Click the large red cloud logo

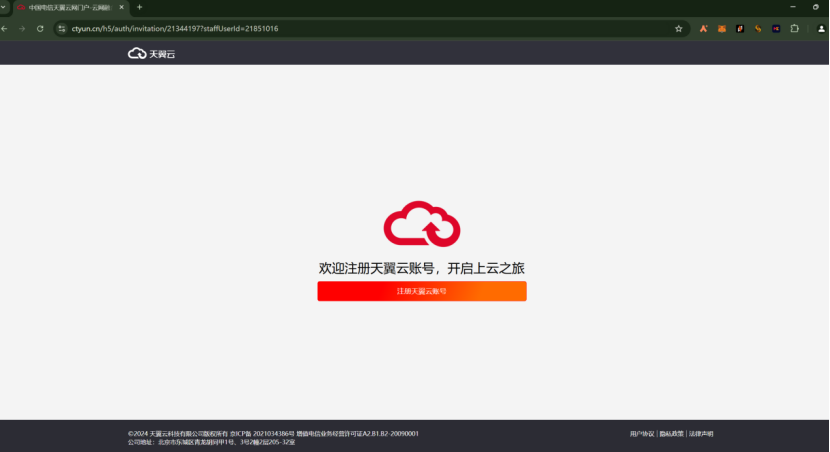tap(422, 223)
